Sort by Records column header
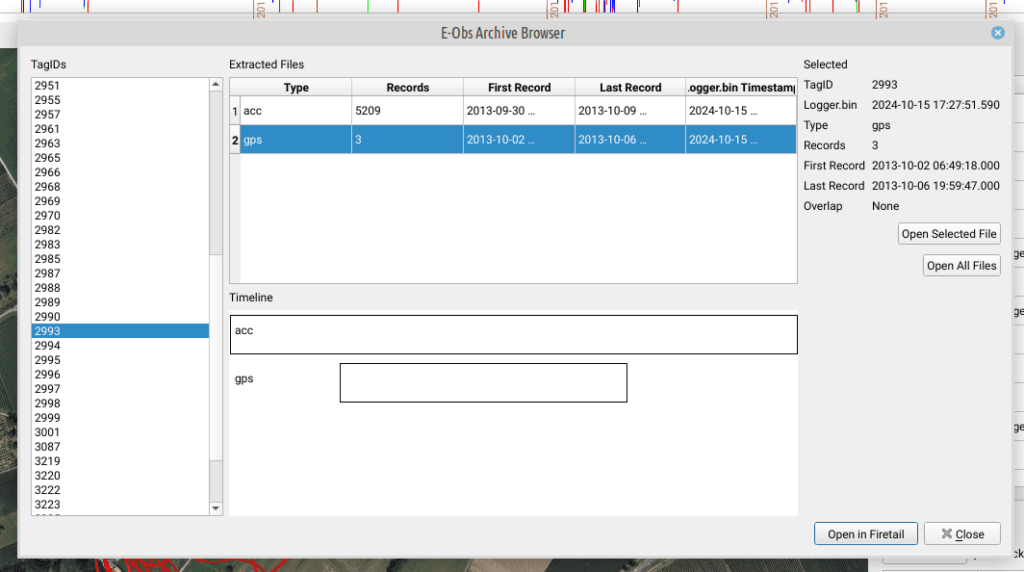1024x572 pixels. coord(408,87)
